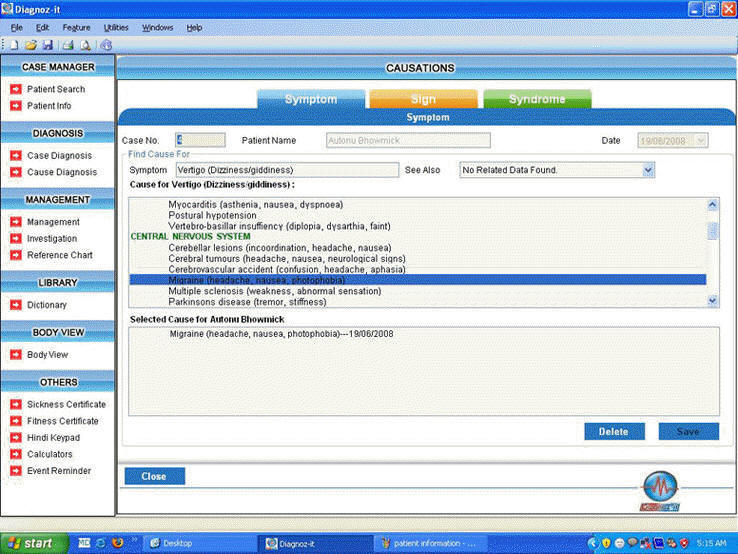Screen dimensions: 738x554
Task: Click the New file toolbar icon
Action: click(15, 45)
